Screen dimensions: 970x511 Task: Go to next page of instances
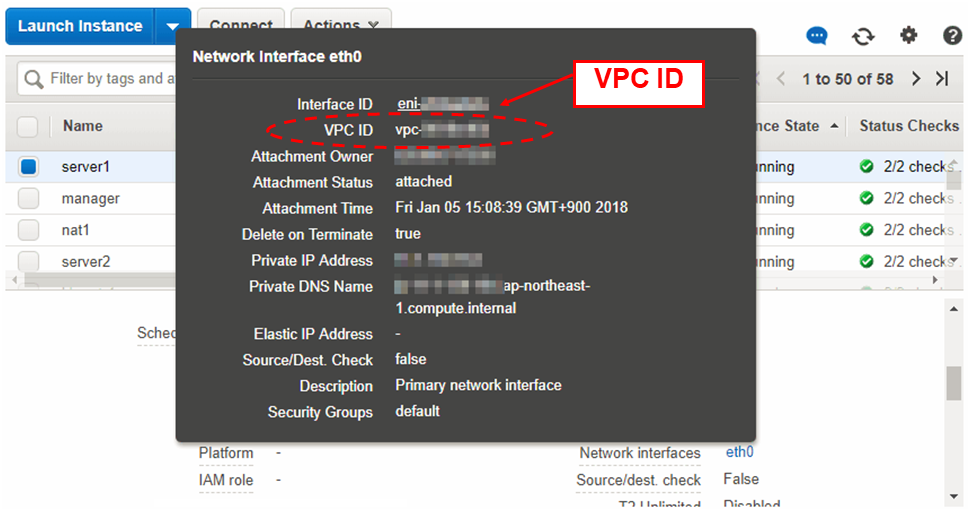click(915, 79)
